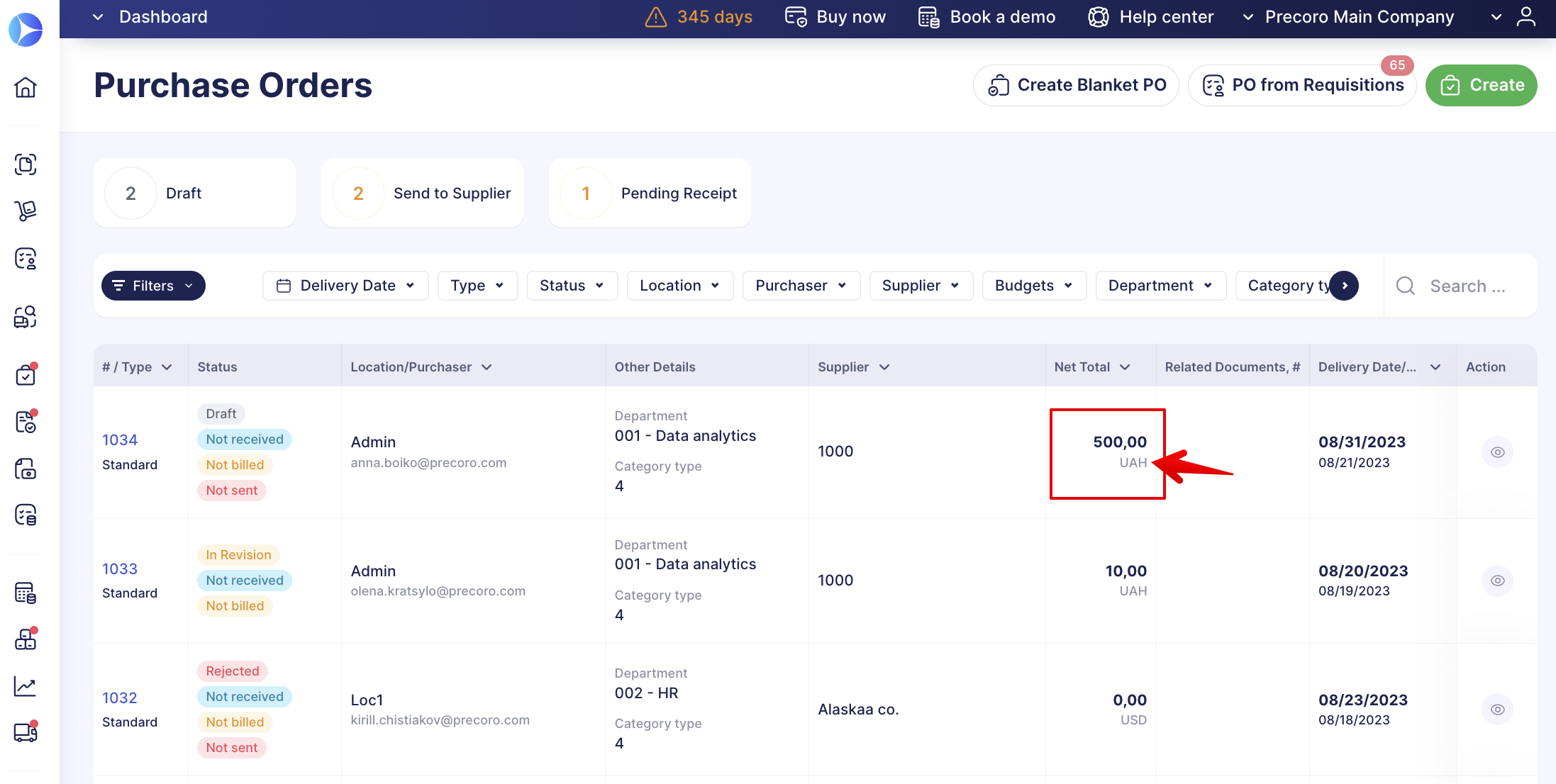The image size is (1556, 784).
Task: Click the Dashboard menu label
Action: coord(163,17)
